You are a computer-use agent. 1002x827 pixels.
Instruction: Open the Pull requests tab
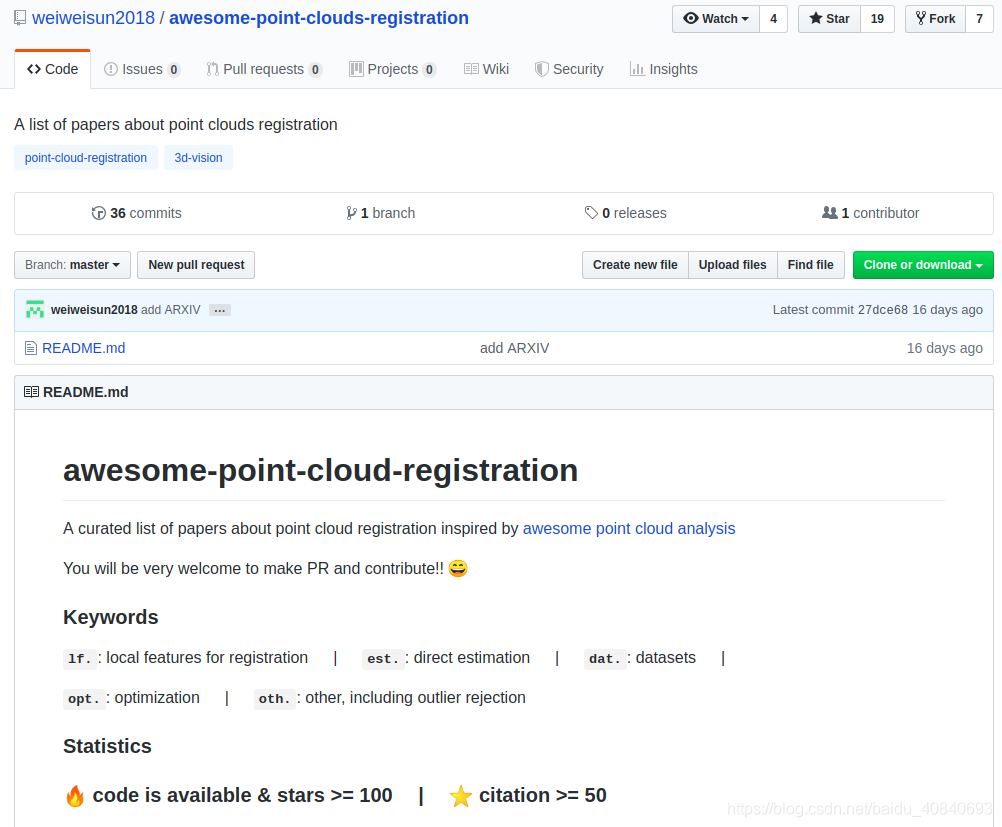(263, 69)
